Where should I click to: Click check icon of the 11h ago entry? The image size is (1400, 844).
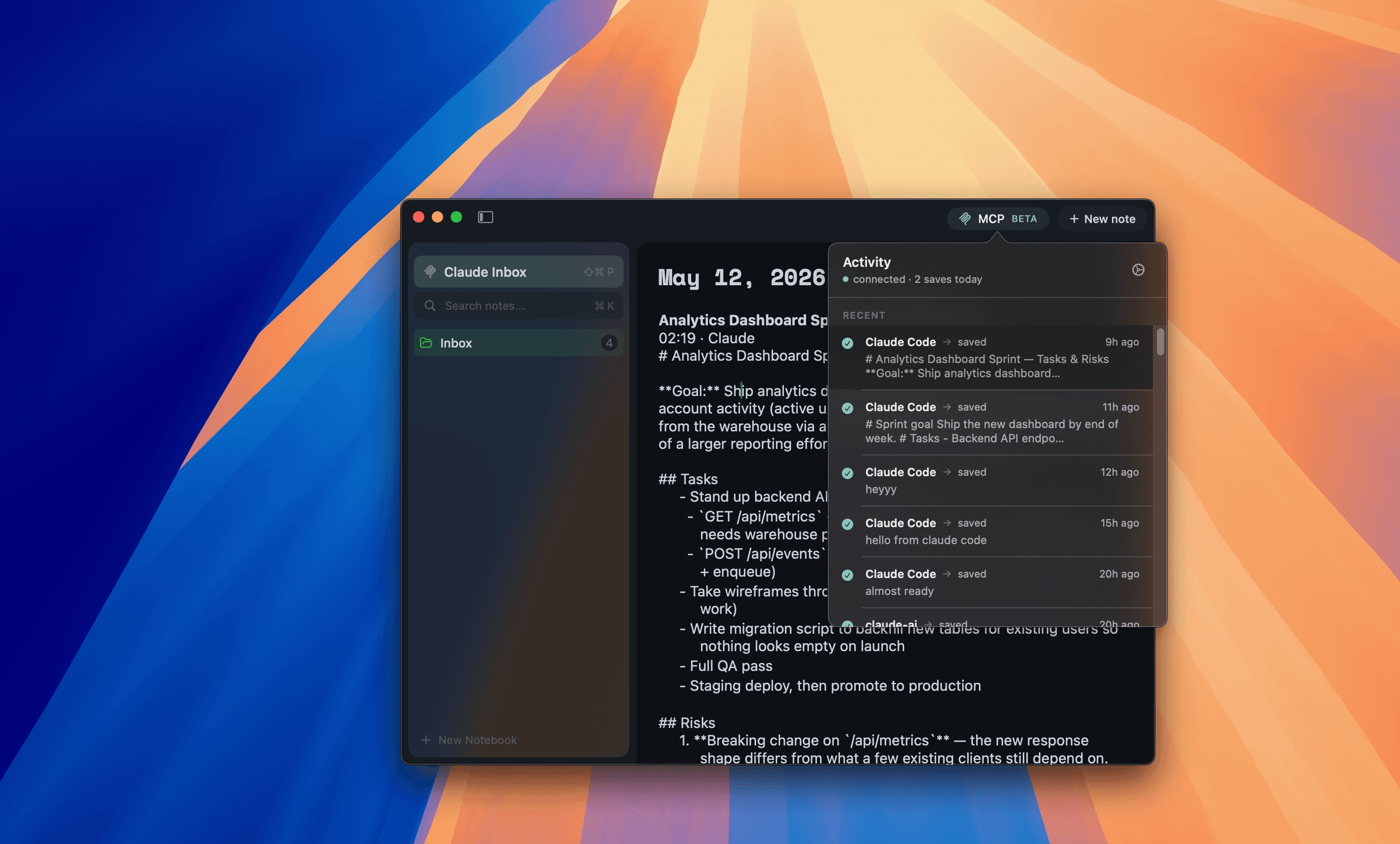[847, 408]
